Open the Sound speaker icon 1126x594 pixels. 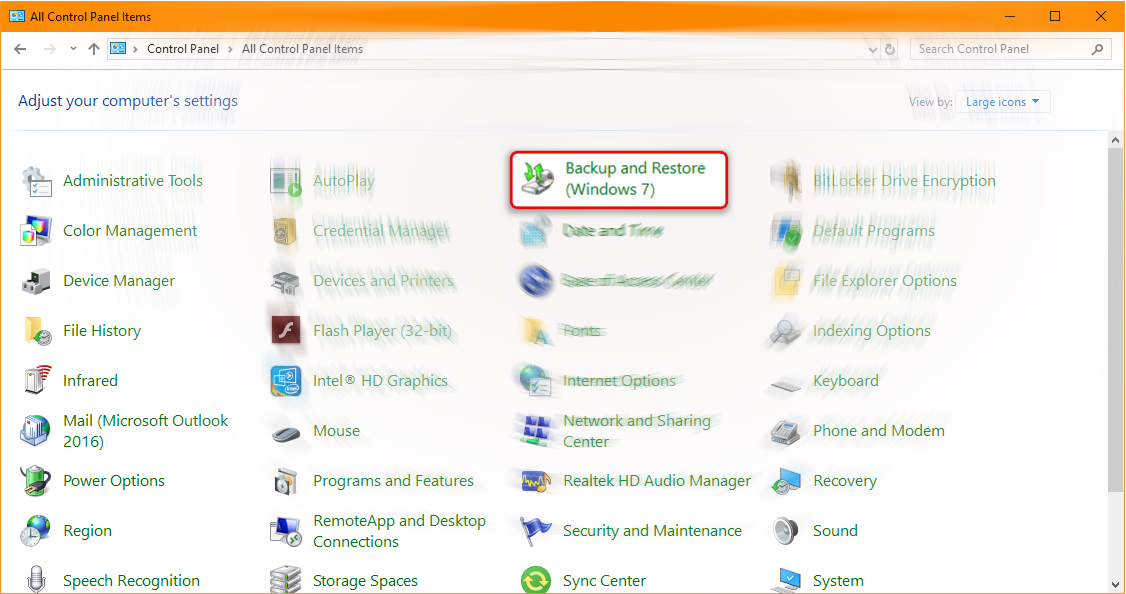tap(787, 531)
